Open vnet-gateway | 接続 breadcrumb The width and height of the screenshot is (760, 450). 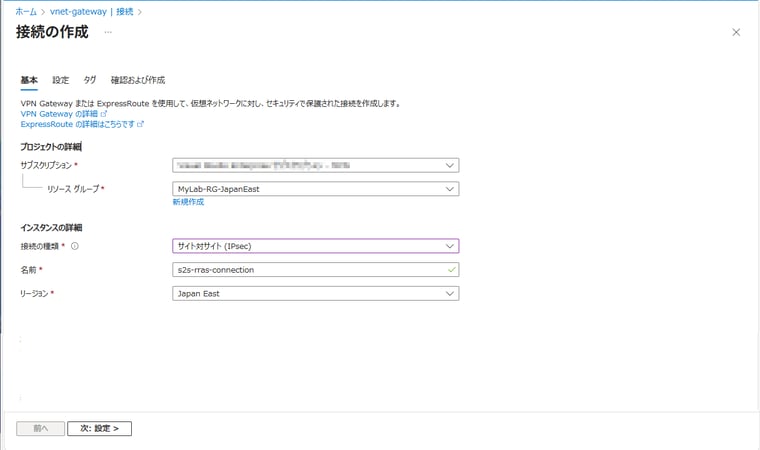click(x=92, y=12)
